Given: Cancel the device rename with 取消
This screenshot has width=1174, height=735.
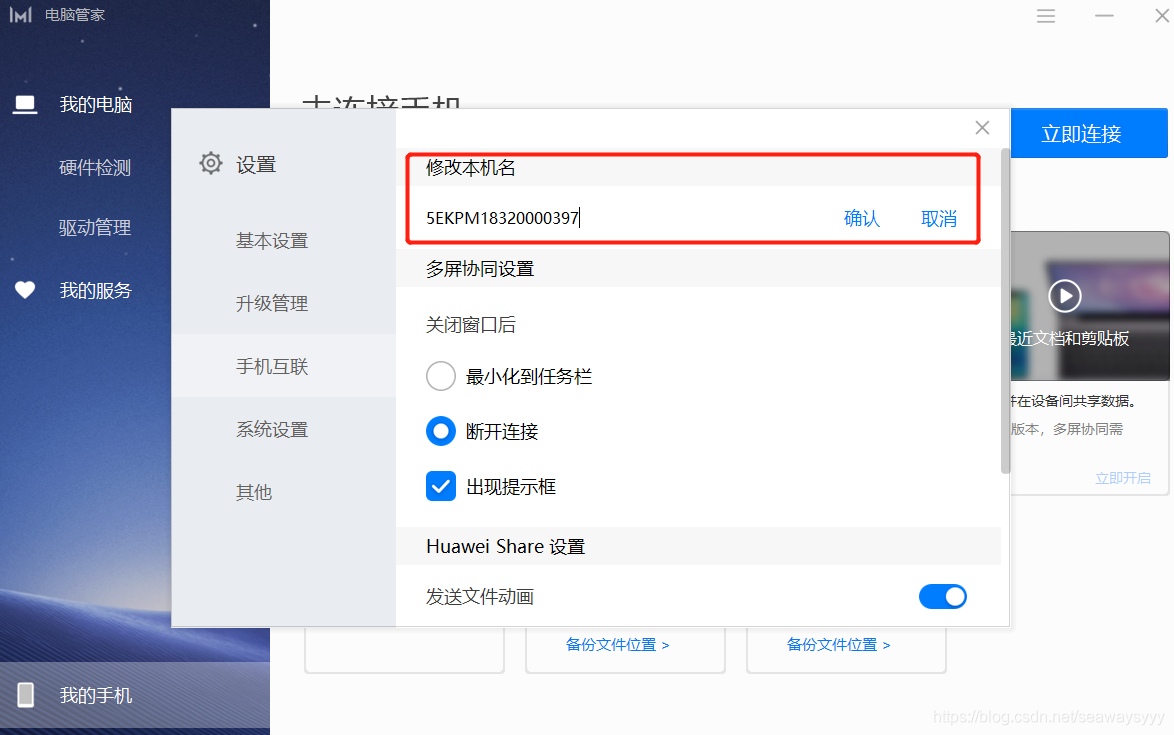Looking at the screenshot, I should (939, 219).
